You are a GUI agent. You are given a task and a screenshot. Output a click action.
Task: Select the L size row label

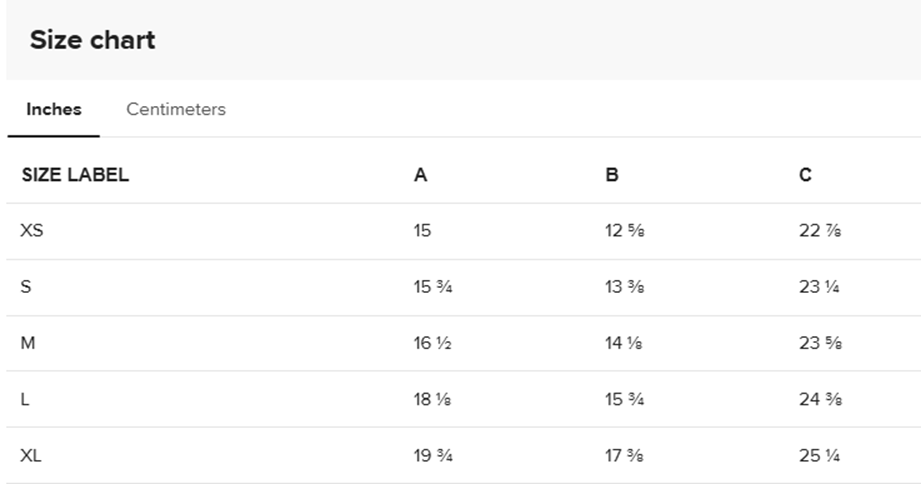pos(25,400)
